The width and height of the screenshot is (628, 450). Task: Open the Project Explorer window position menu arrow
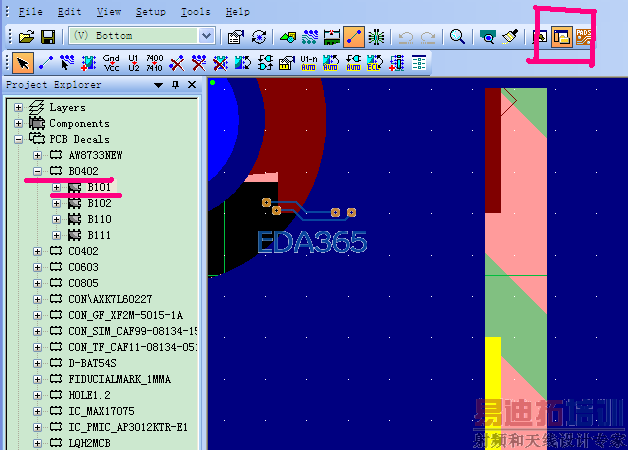(x=159, y=85)
